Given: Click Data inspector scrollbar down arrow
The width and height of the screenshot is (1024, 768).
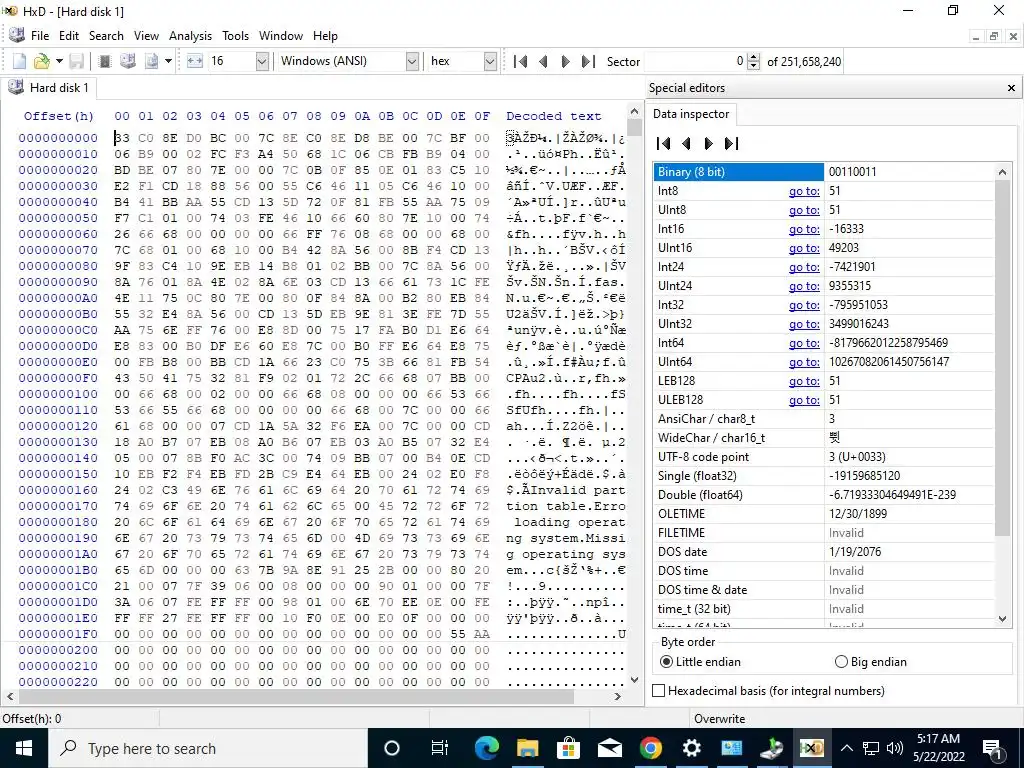Looking at the screenshot, I should pos(1002,618).
